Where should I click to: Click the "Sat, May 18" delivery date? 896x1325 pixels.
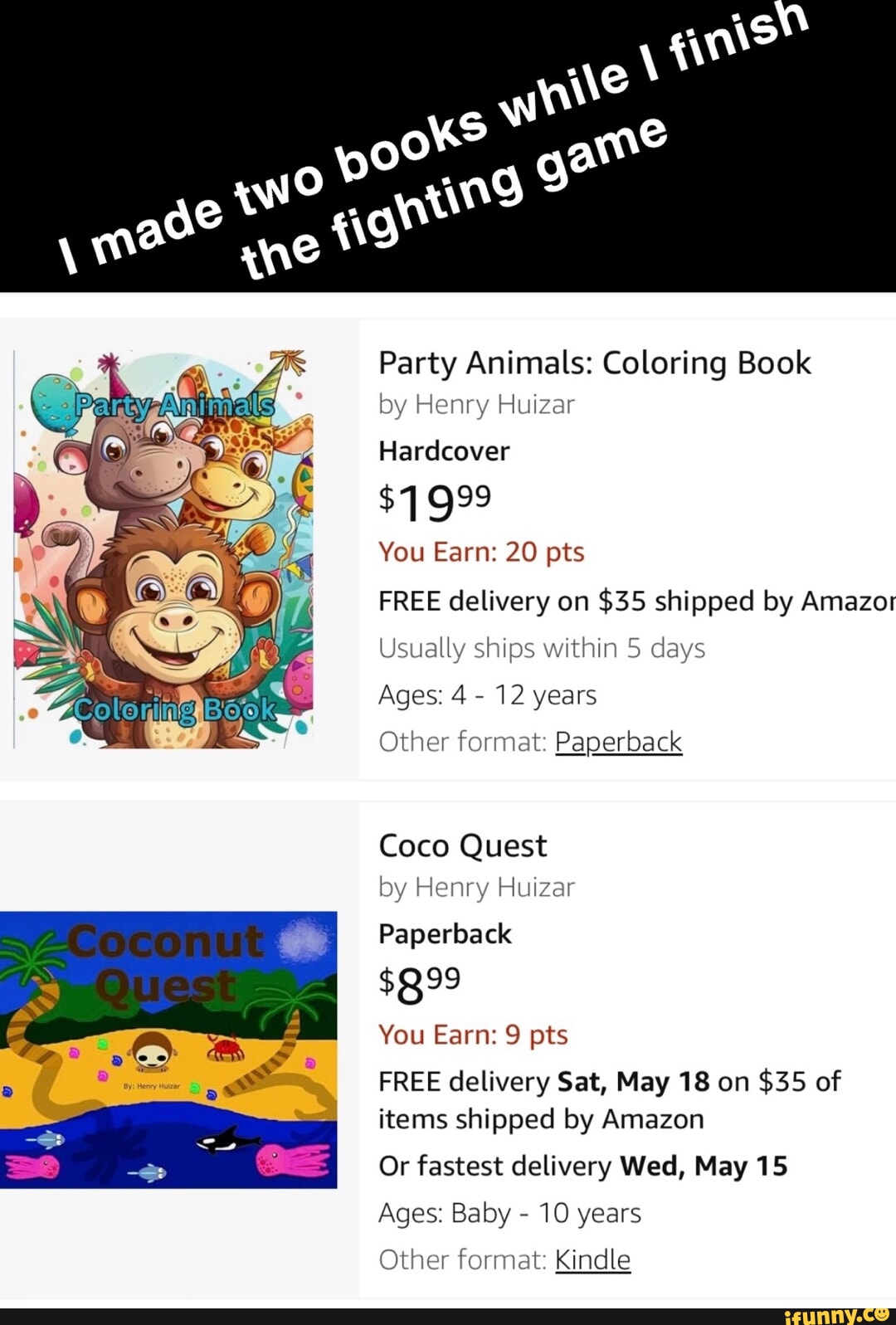click(633, 1082)
